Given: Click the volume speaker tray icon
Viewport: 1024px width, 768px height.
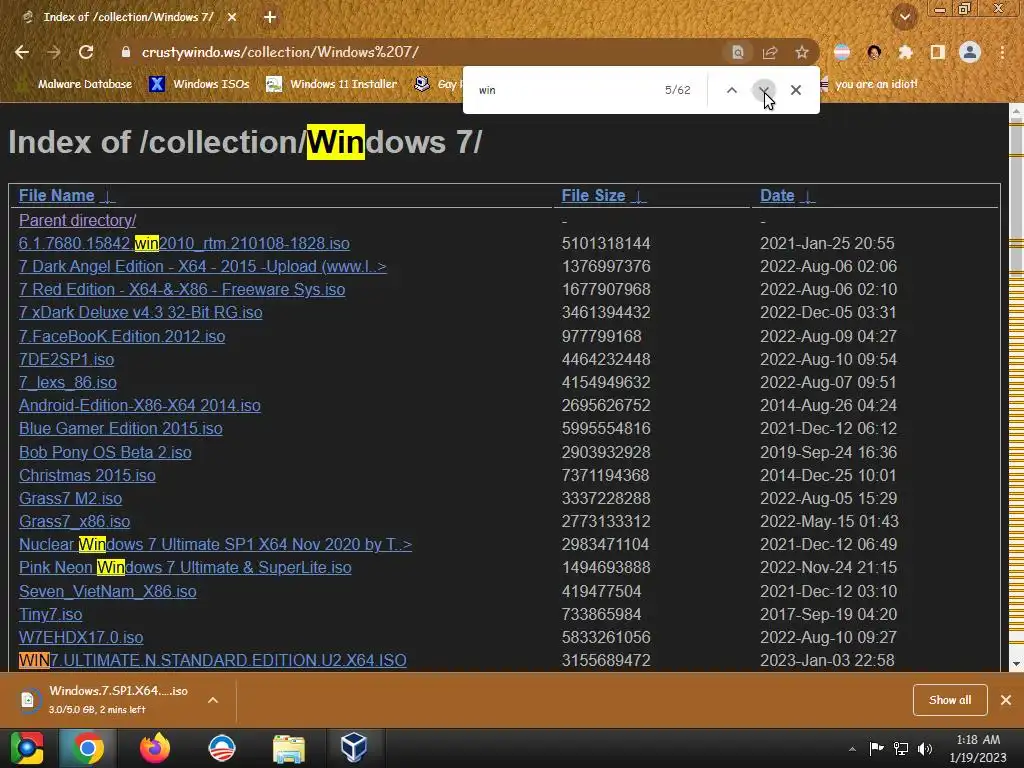Looking at the screenshot, I should click(x=925, y=749).
